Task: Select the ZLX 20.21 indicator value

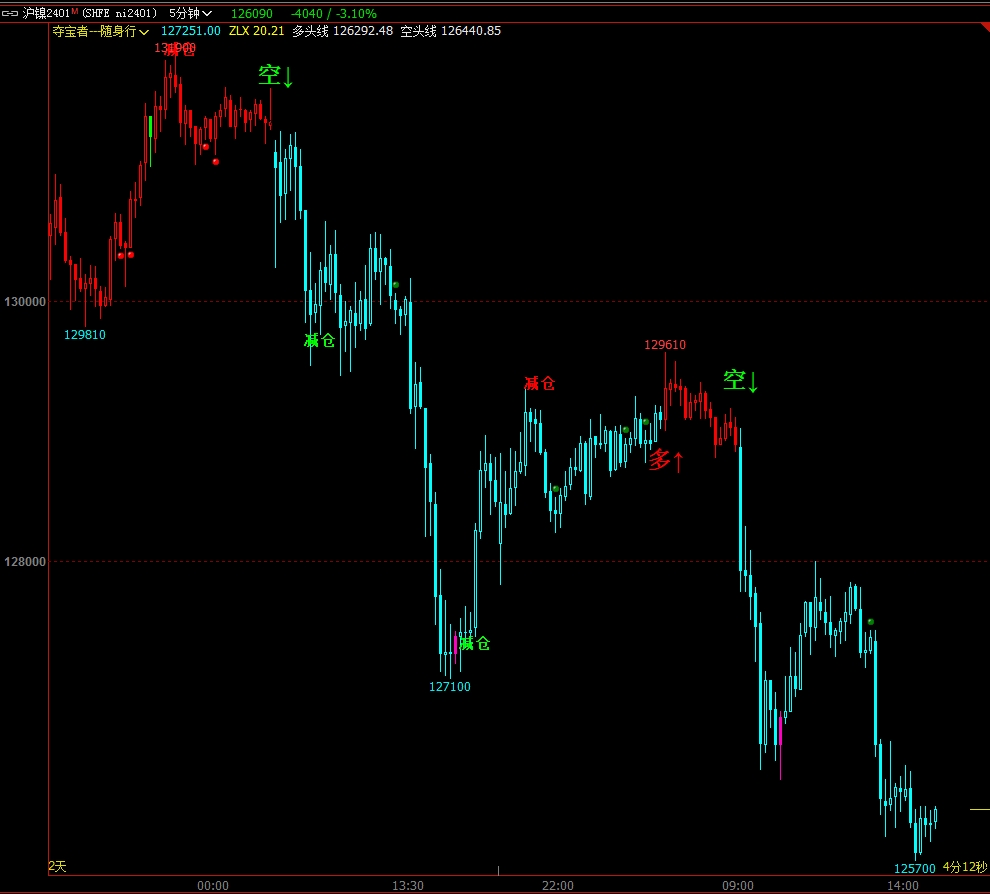Action: coord(256,31)
